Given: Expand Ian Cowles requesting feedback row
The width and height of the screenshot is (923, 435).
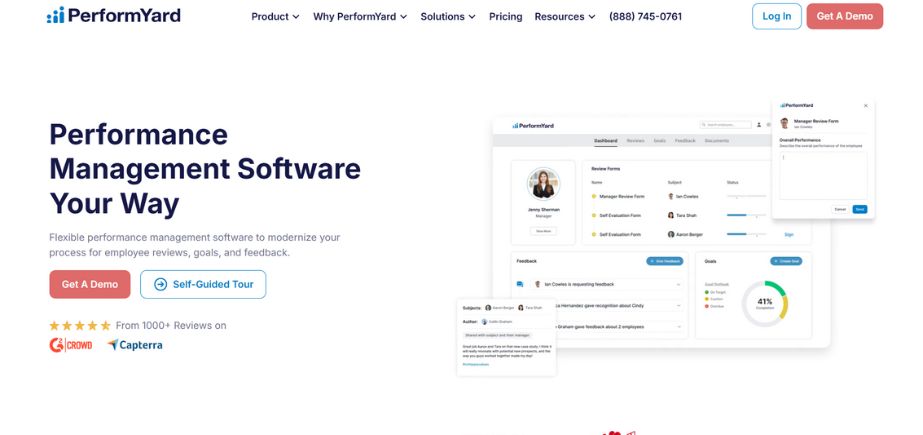Looking at the screenshot, I should (678, 284).
